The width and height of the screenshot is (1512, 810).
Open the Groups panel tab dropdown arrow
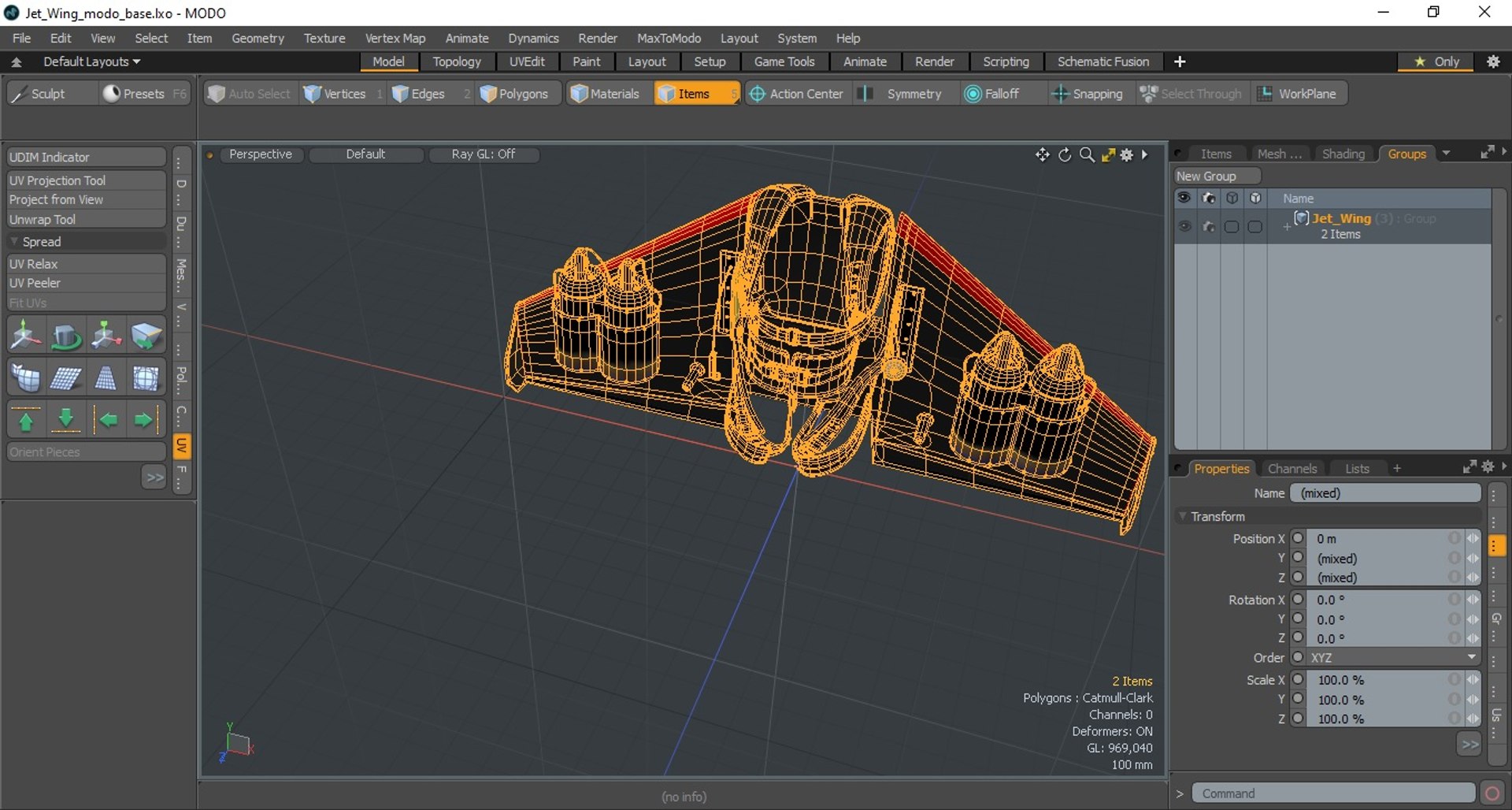[1446, 154]
